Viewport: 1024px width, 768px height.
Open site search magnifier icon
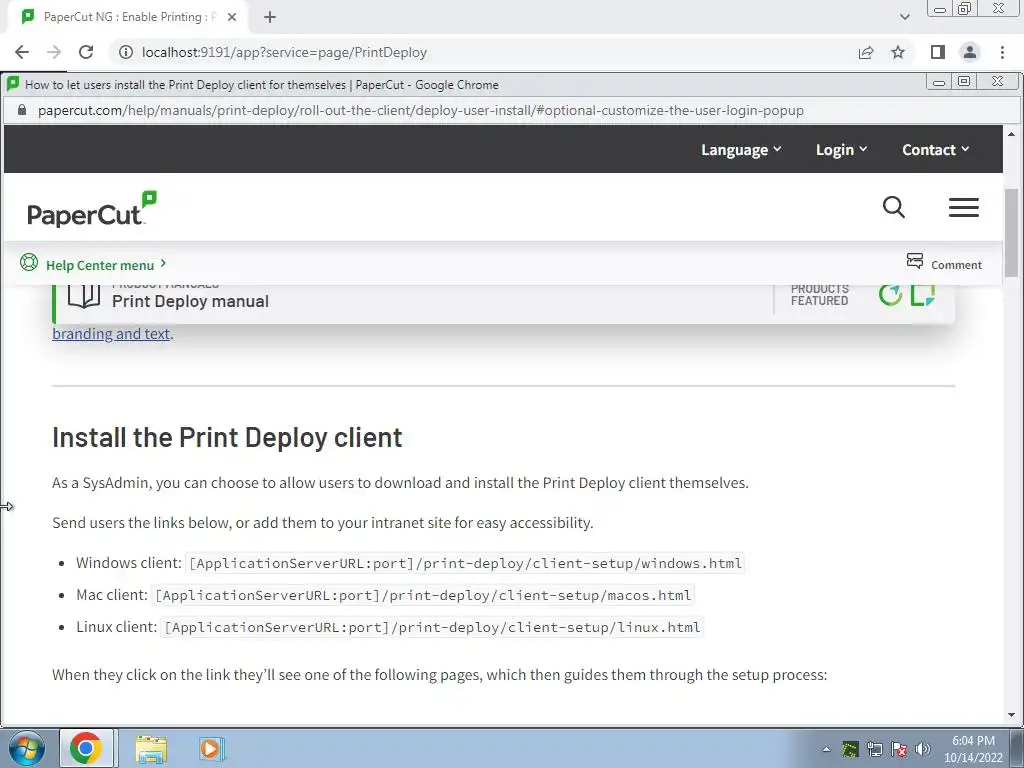tap(893, 207)
